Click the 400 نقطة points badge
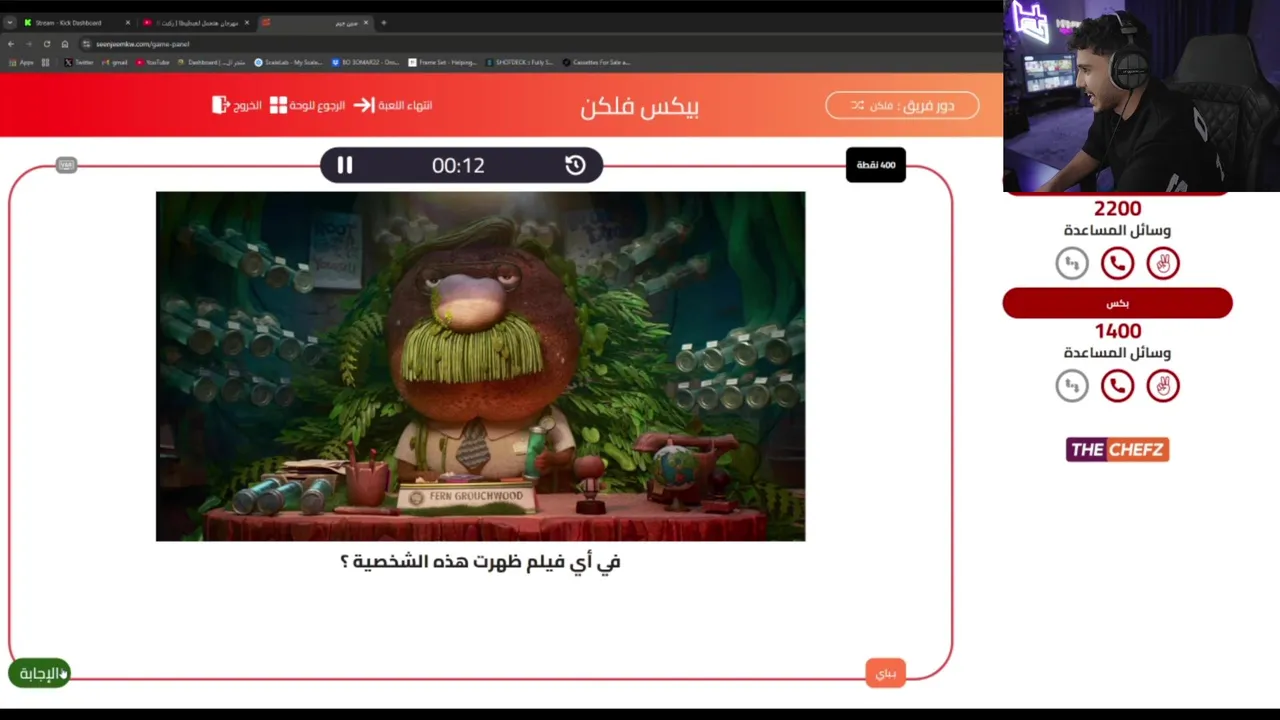The height and width of the screenshot is (720, 1280). click(x=876, y=165)
